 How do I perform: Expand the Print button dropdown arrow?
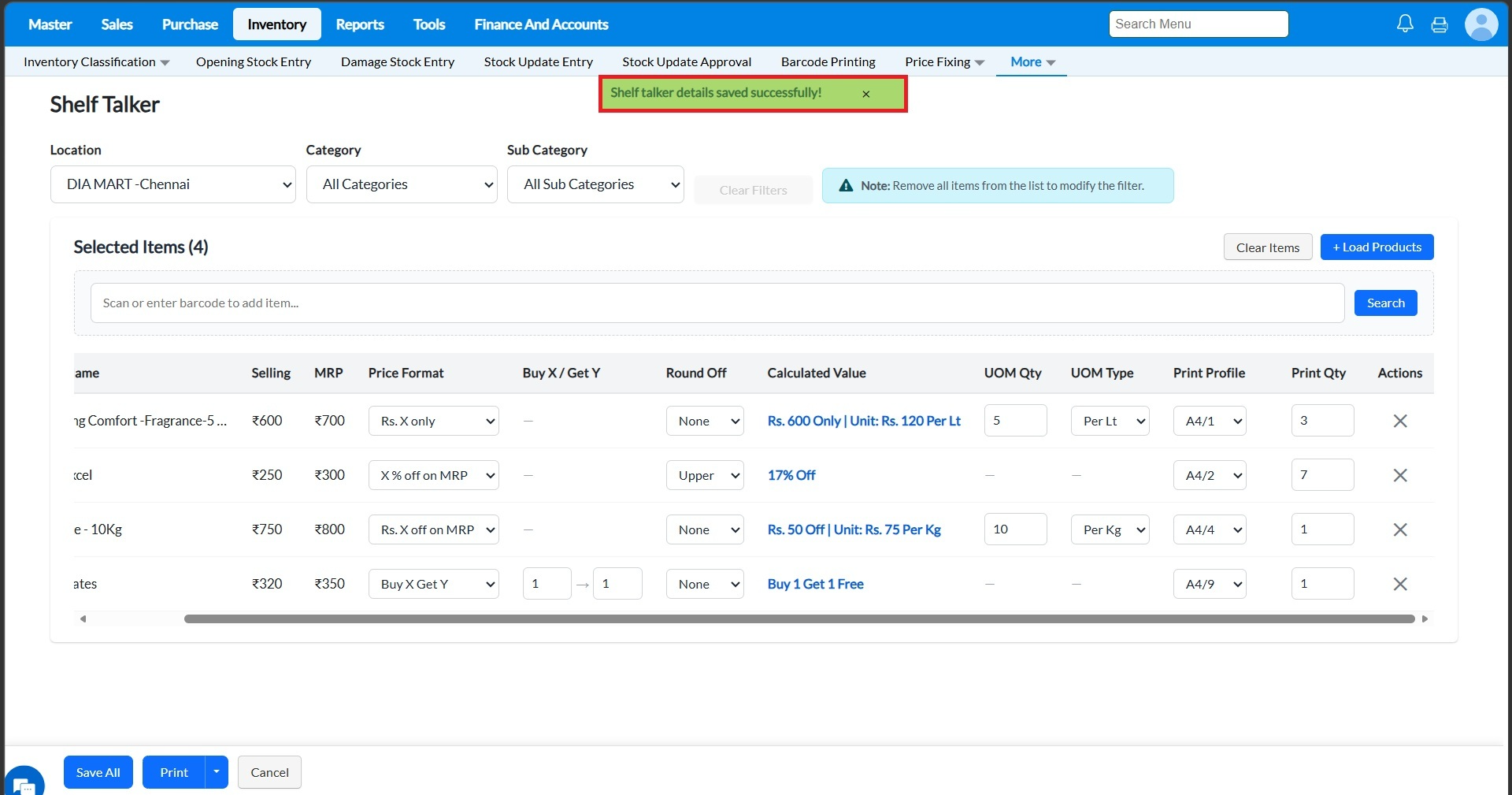[x=217, y=772]
